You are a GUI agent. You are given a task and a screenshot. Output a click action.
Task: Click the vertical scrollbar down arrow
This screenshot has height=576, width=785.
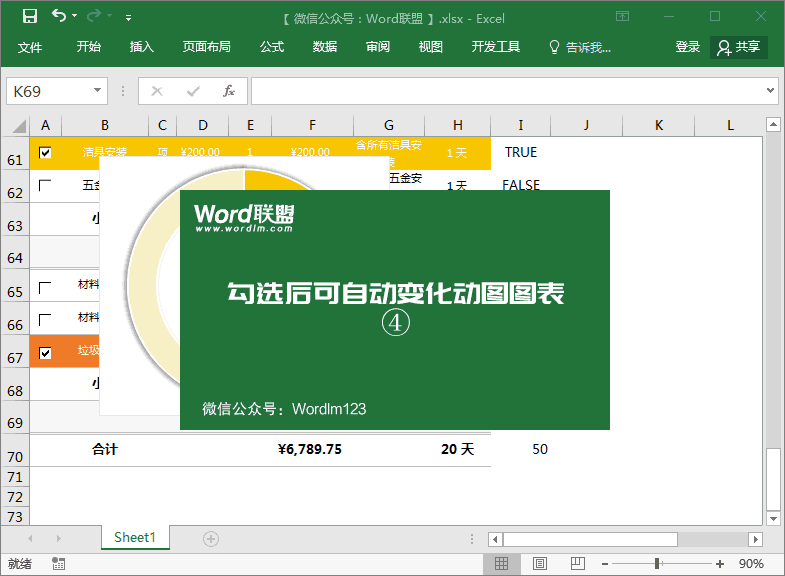[x=773, y=518]
